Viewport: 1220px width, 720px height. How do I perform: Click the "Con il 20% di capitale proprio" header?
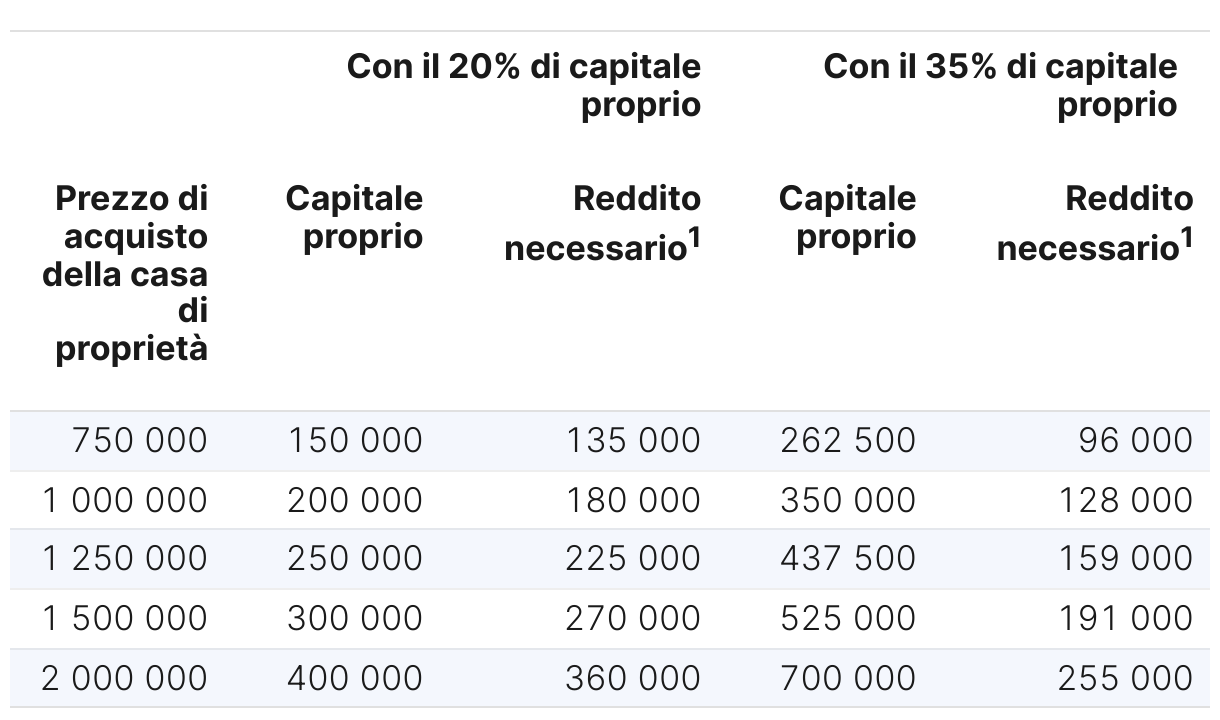click(x=524, y=86)
